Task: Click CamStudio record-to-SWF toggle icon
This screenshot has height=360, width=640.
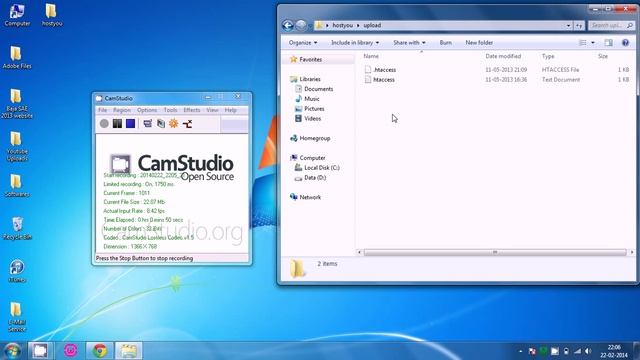Action: [187, 123]
